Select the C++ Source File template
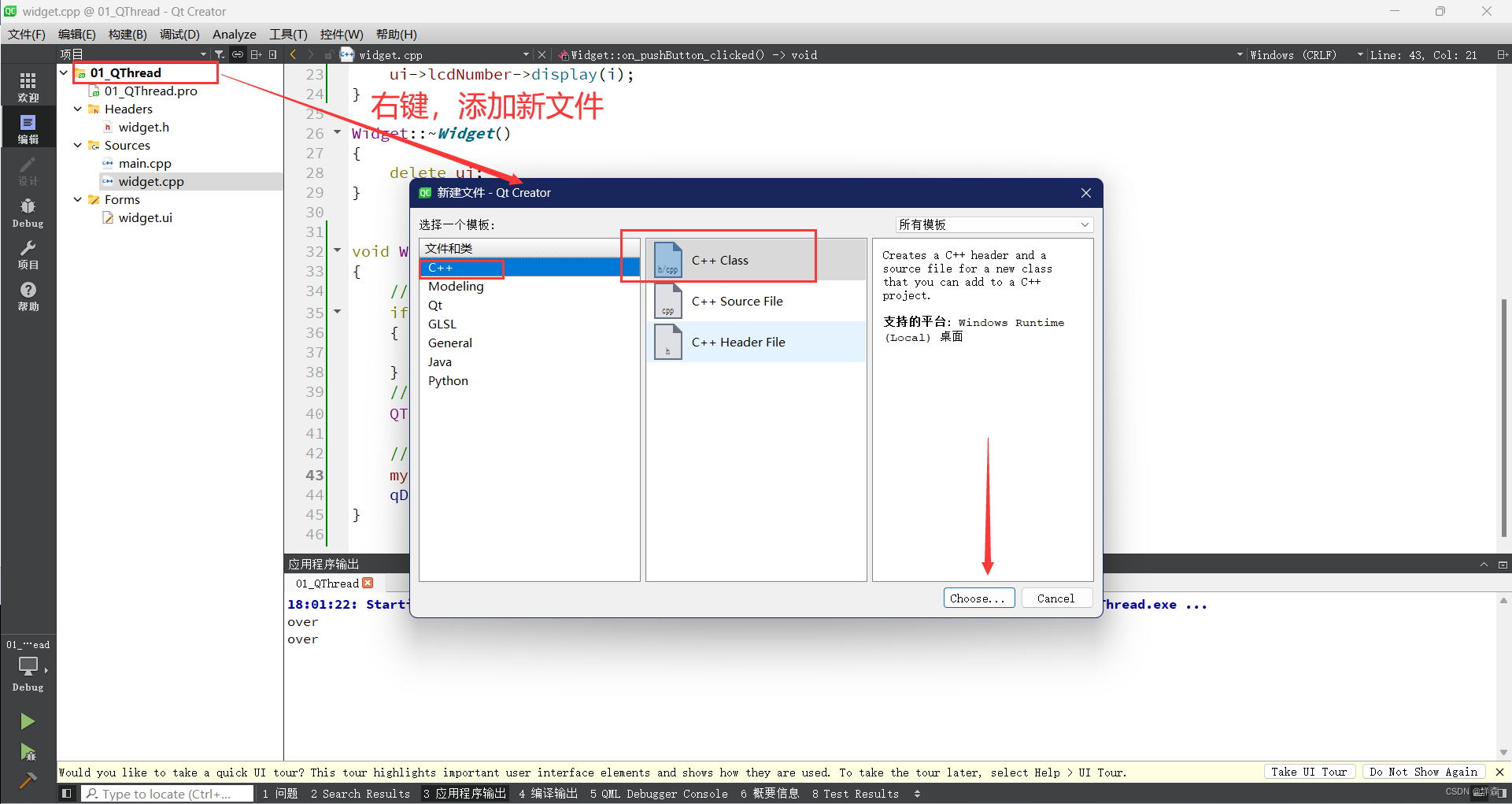Viewport: 1512px width, 804px height. point(756,301)
